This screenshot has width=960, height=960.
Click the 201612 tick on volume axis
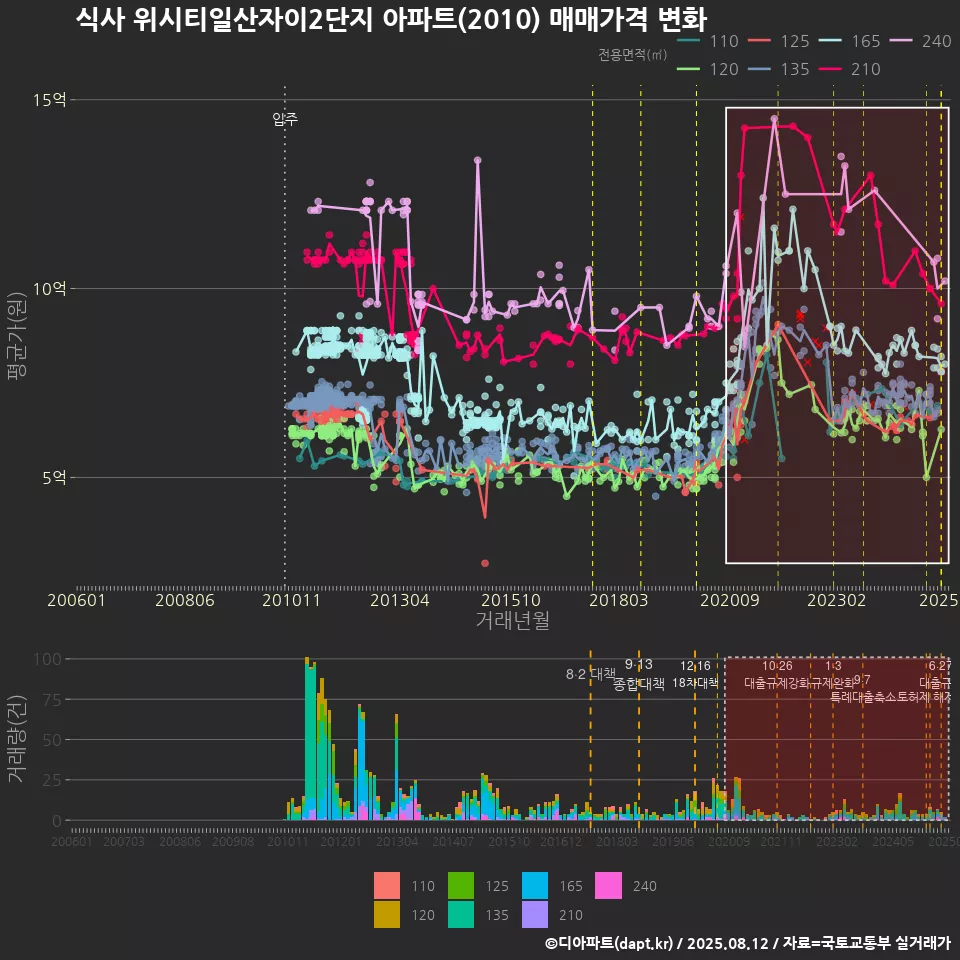tap(561, 841)
